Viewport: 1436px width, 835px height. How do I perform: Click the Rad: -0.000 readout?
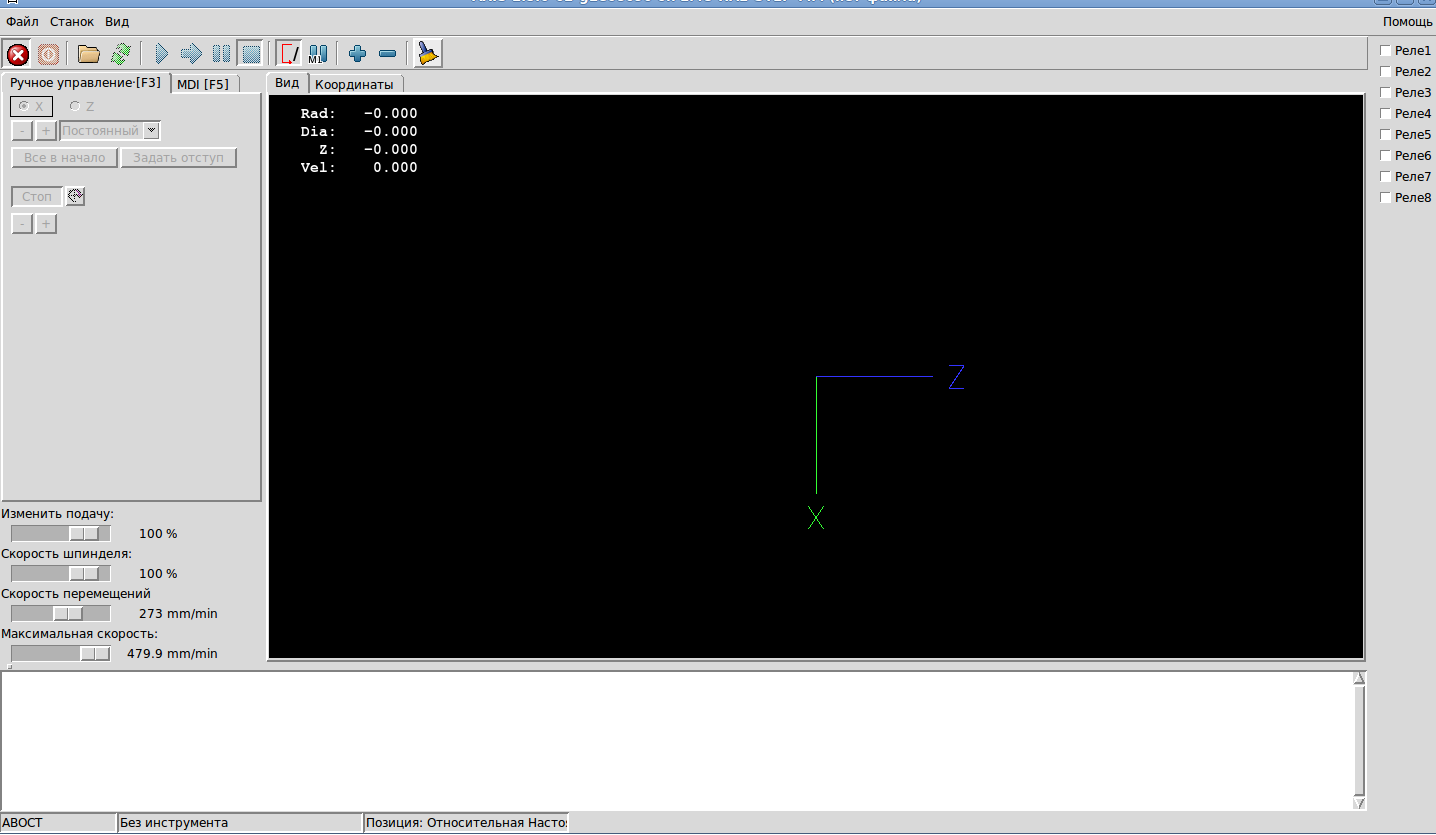[359, 114]
